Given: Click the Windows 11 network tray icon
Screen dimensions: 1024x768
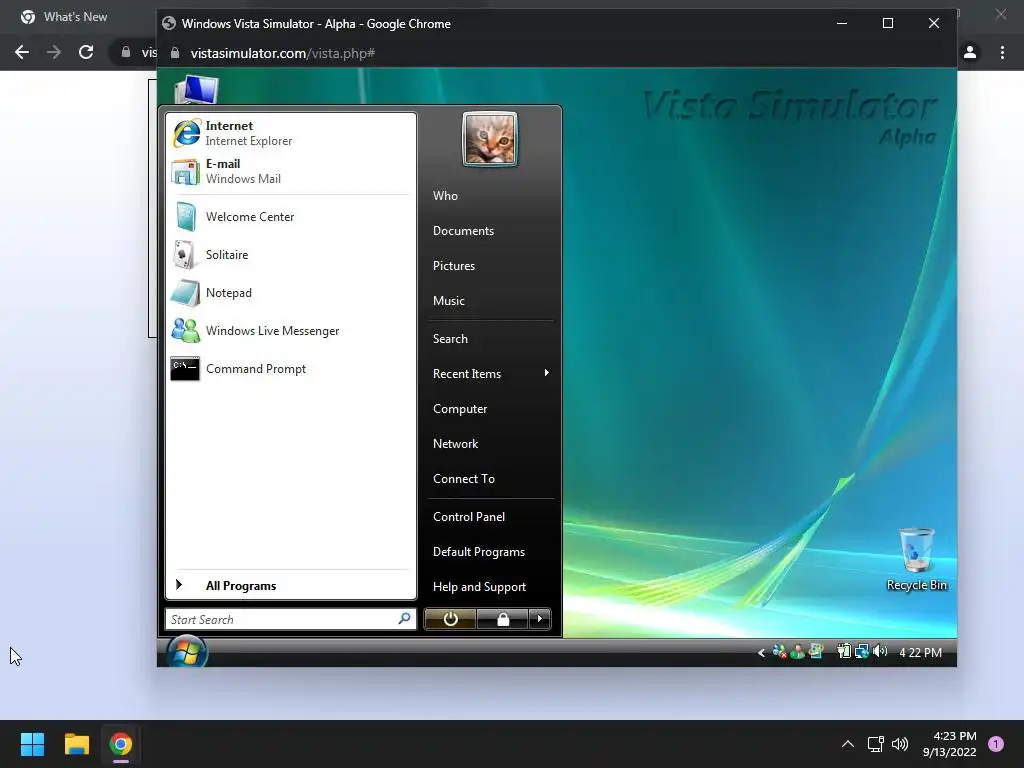Looking at the screenshot, I should tap(875, 744).
